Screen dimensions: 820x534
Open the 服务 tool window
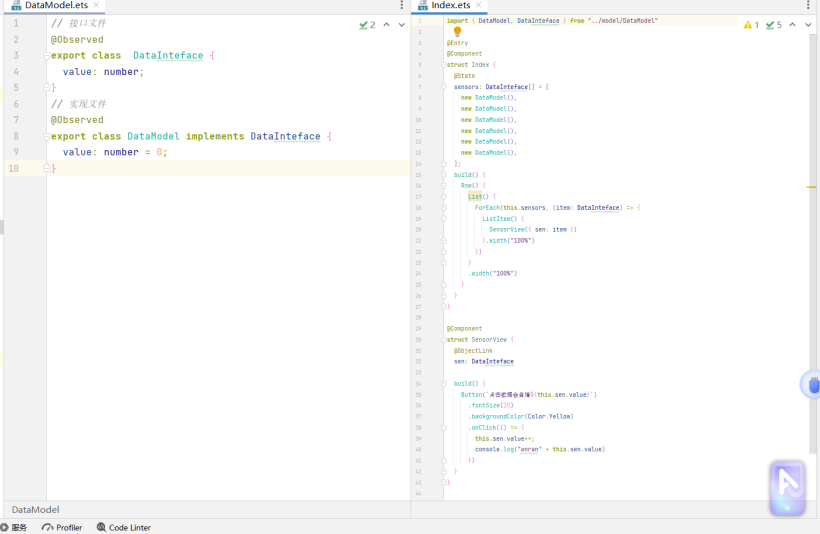[14, 527]
